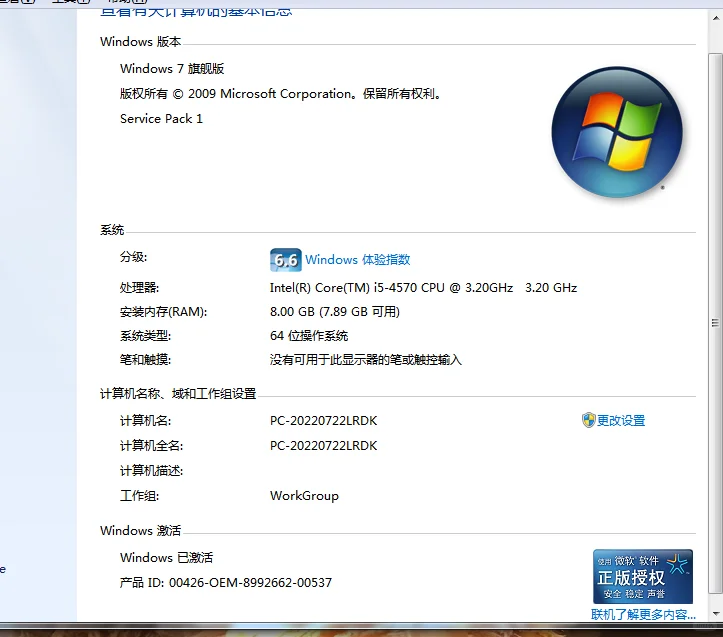Image resolution: width=723 pixels, height=637 pixels.
Task: Click the 处理器 label
Action: click(139, 288)
